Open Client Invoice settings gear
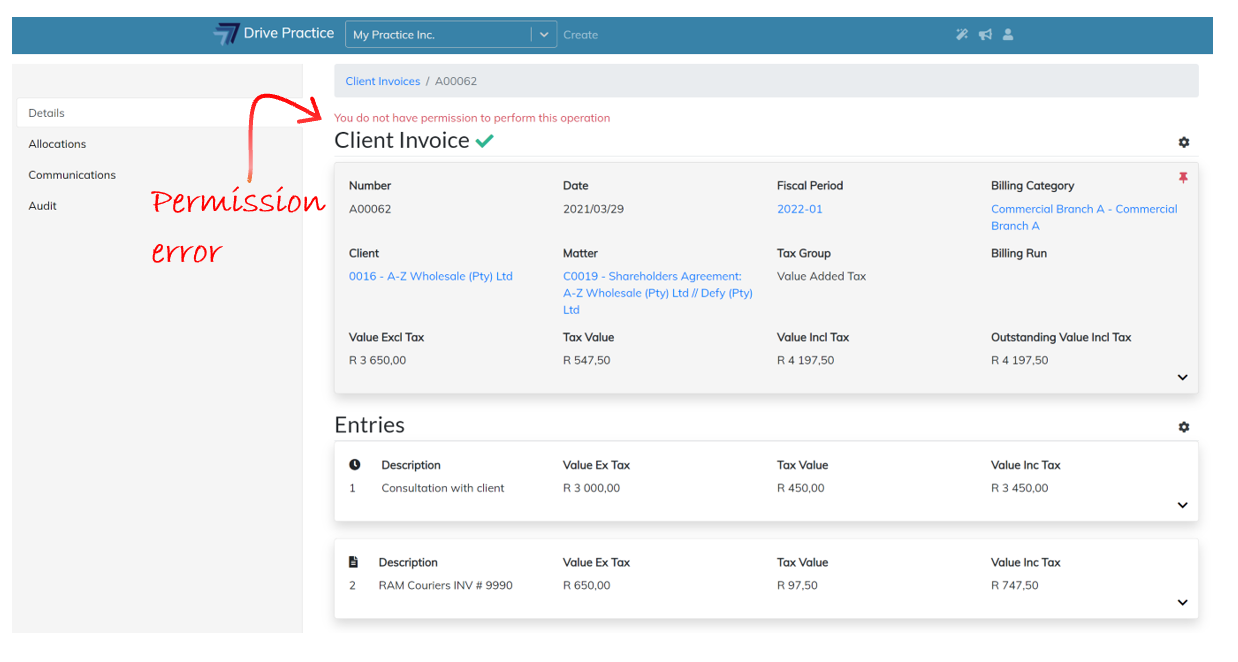1238x662 pixels. (x=1184, y=143)
